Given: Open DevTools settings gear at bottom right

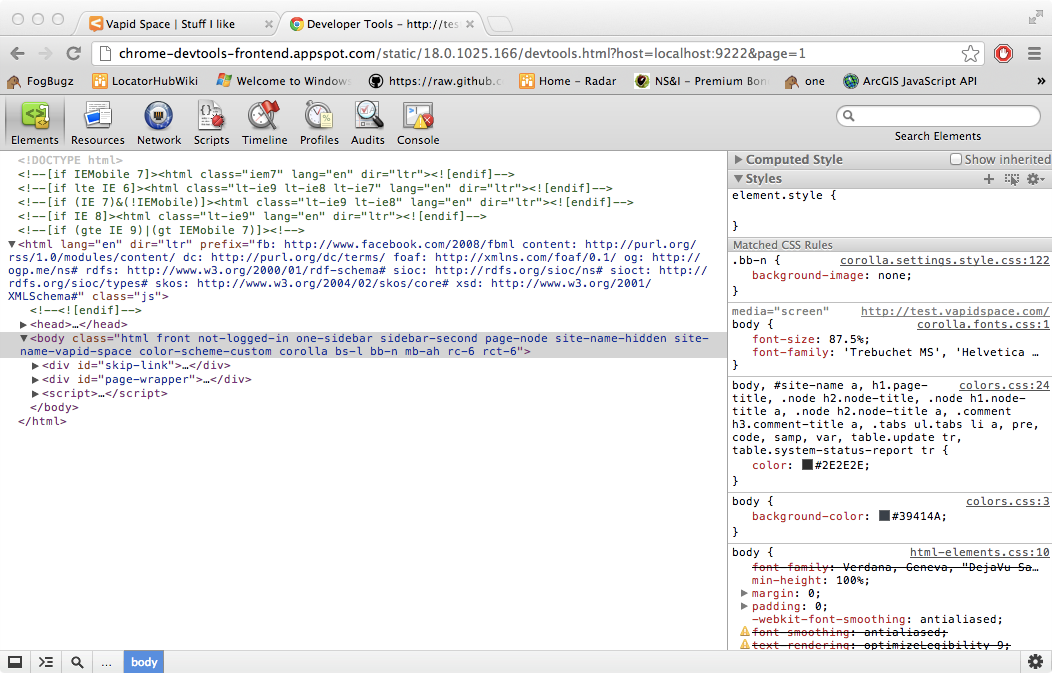Looking at the screenshot, I should pyautogui.click(x=1035, y=661).
